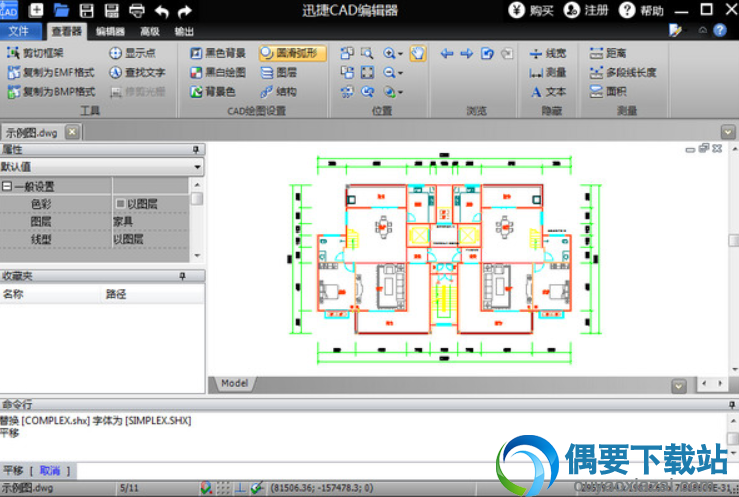Viewport: 739px width, 497px height.
Task: Toggle 黑白绘图 black-white drawing
Action: pyautogui.click(x=218, y=72)
